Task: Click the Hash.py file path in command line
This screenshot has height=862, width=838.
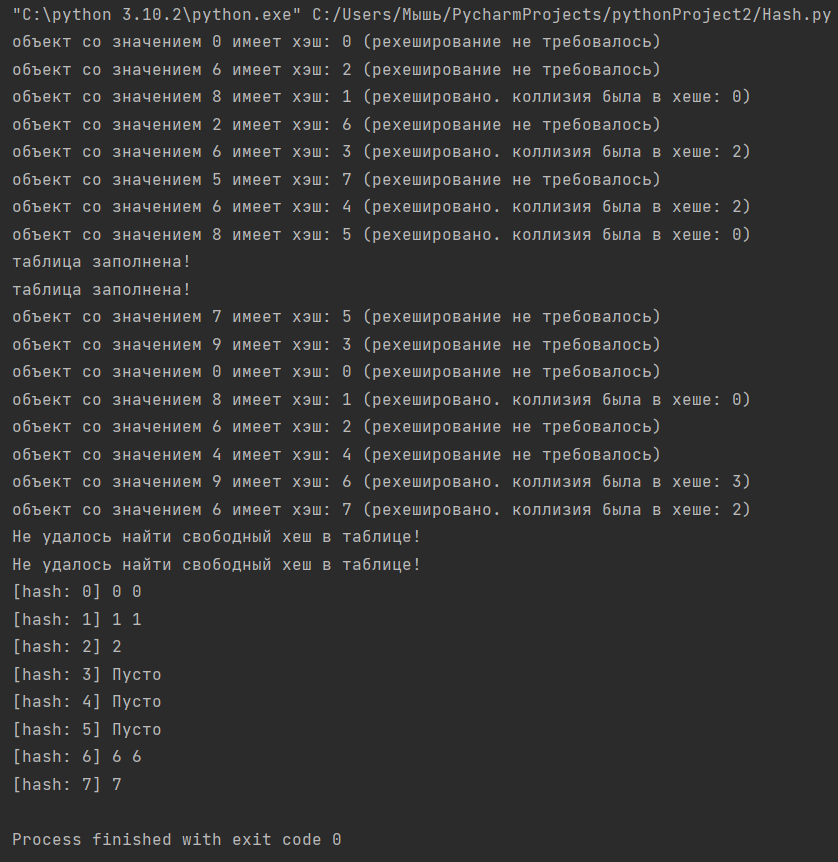Action: [x=571, y=15]
